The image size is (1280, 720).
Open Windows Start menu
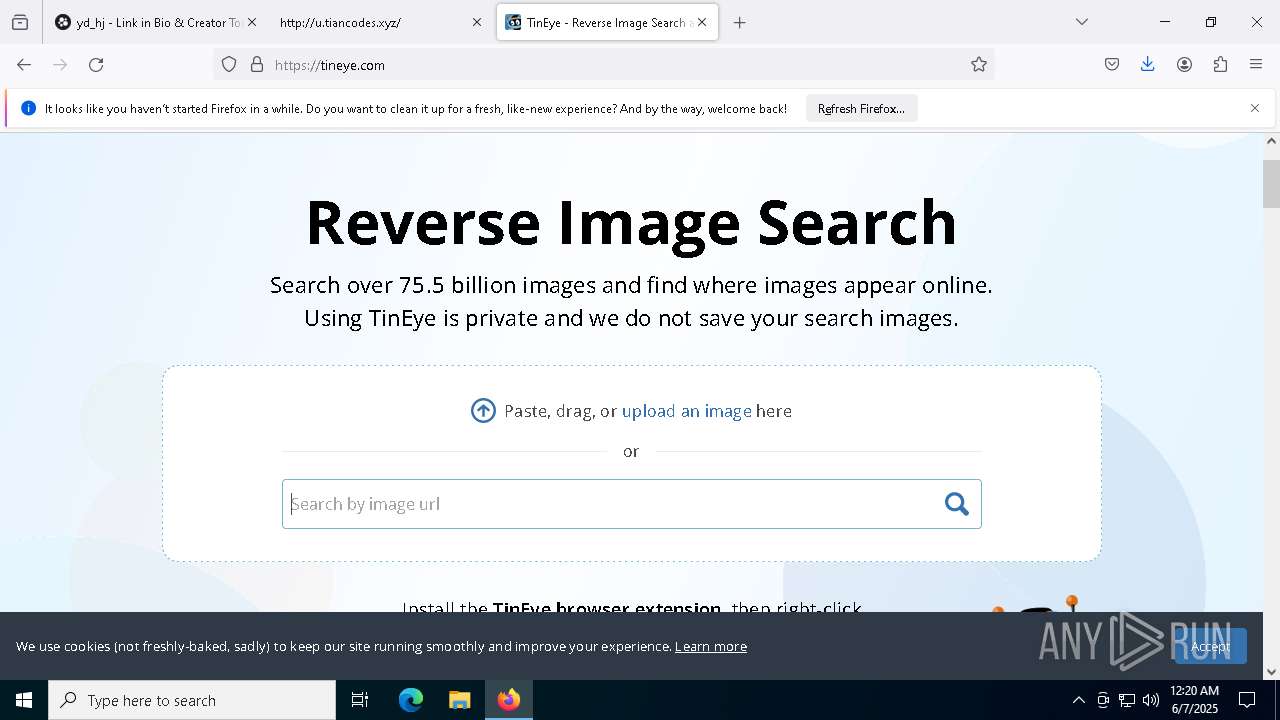coord(24,700)
